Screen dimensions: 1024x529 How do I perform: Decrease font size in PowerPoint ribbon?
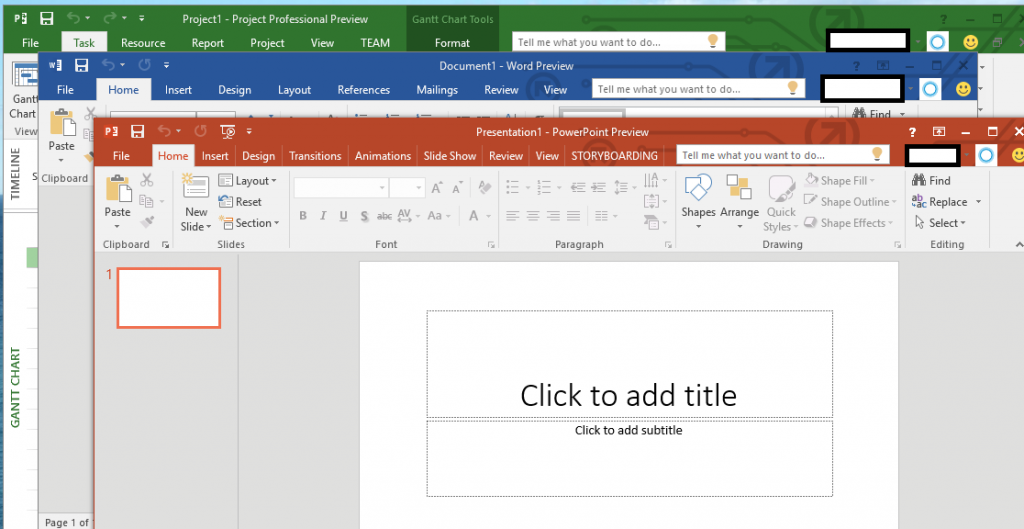(457, 188)
